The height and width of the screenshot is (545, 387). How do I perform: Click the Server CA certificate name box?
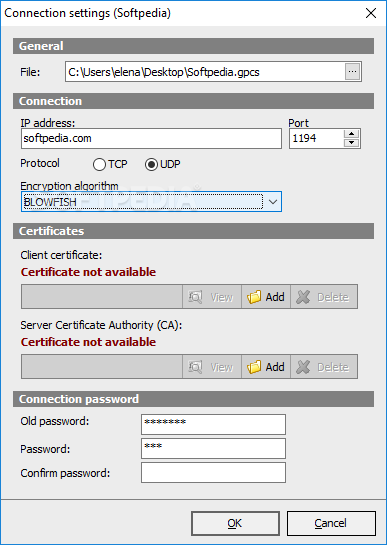[102, 367]
